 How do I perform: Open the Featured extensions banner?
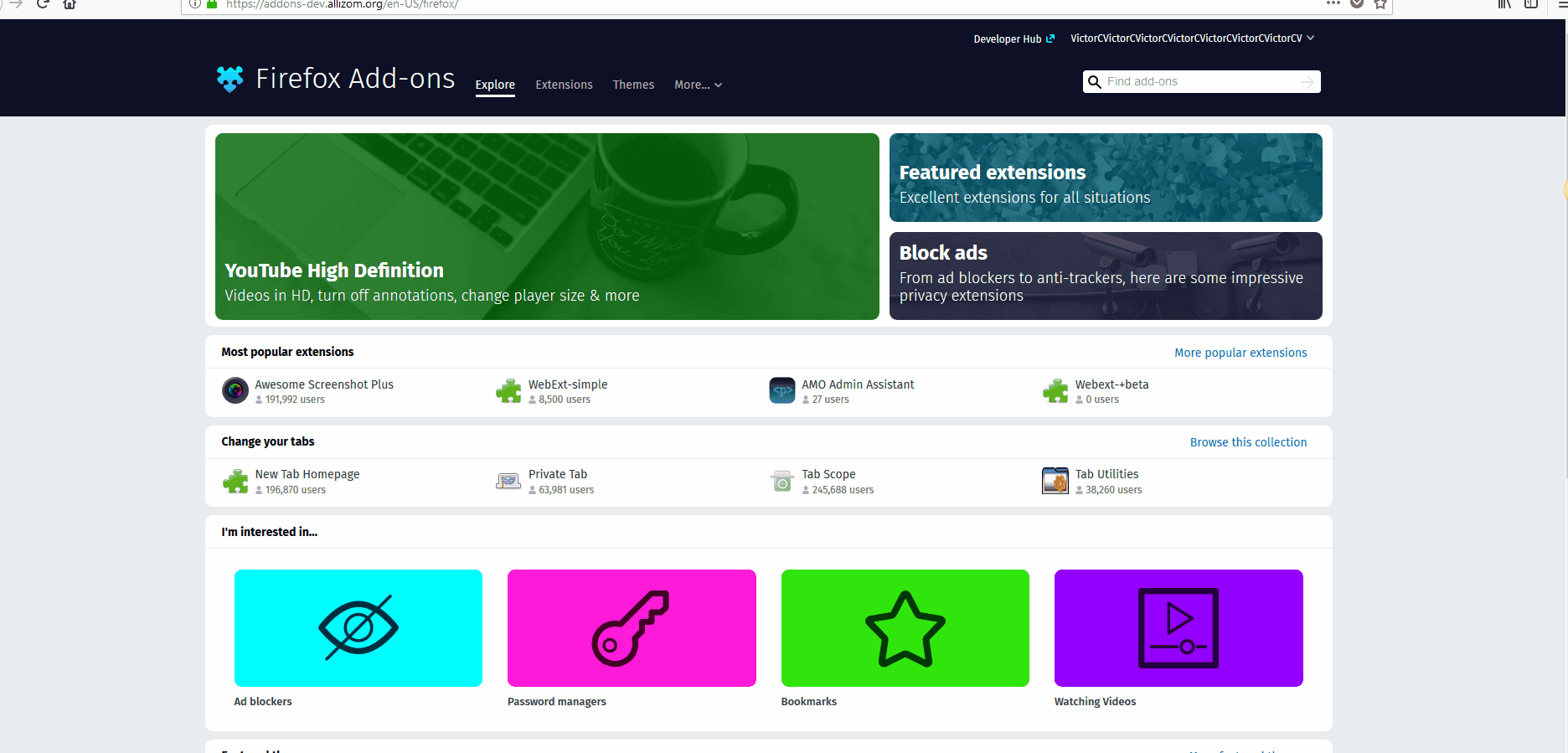[1106, 178]
